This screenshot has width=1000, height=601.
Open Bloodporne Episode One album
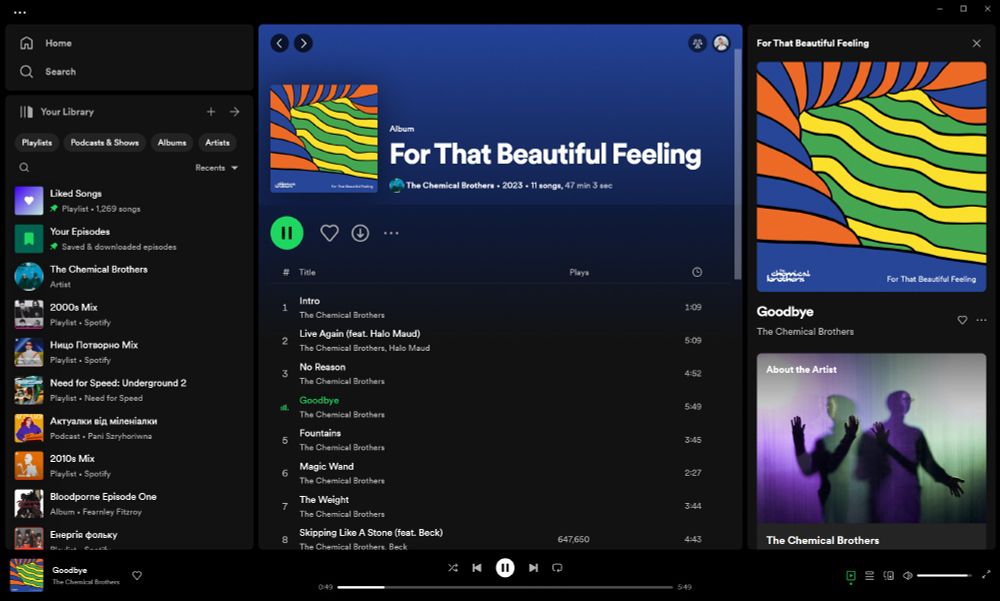129,504
